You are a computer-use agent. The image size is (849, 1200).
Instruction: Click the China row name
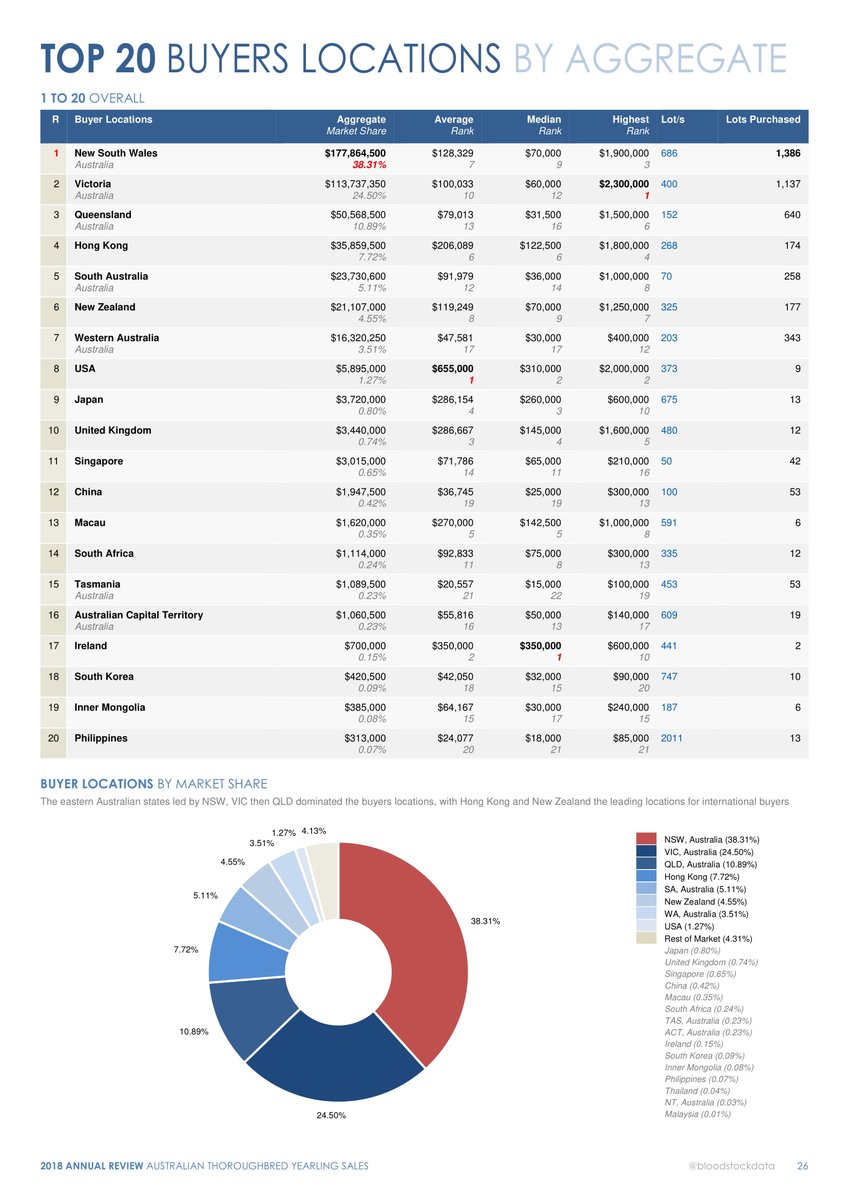click(x=88, y=492)
